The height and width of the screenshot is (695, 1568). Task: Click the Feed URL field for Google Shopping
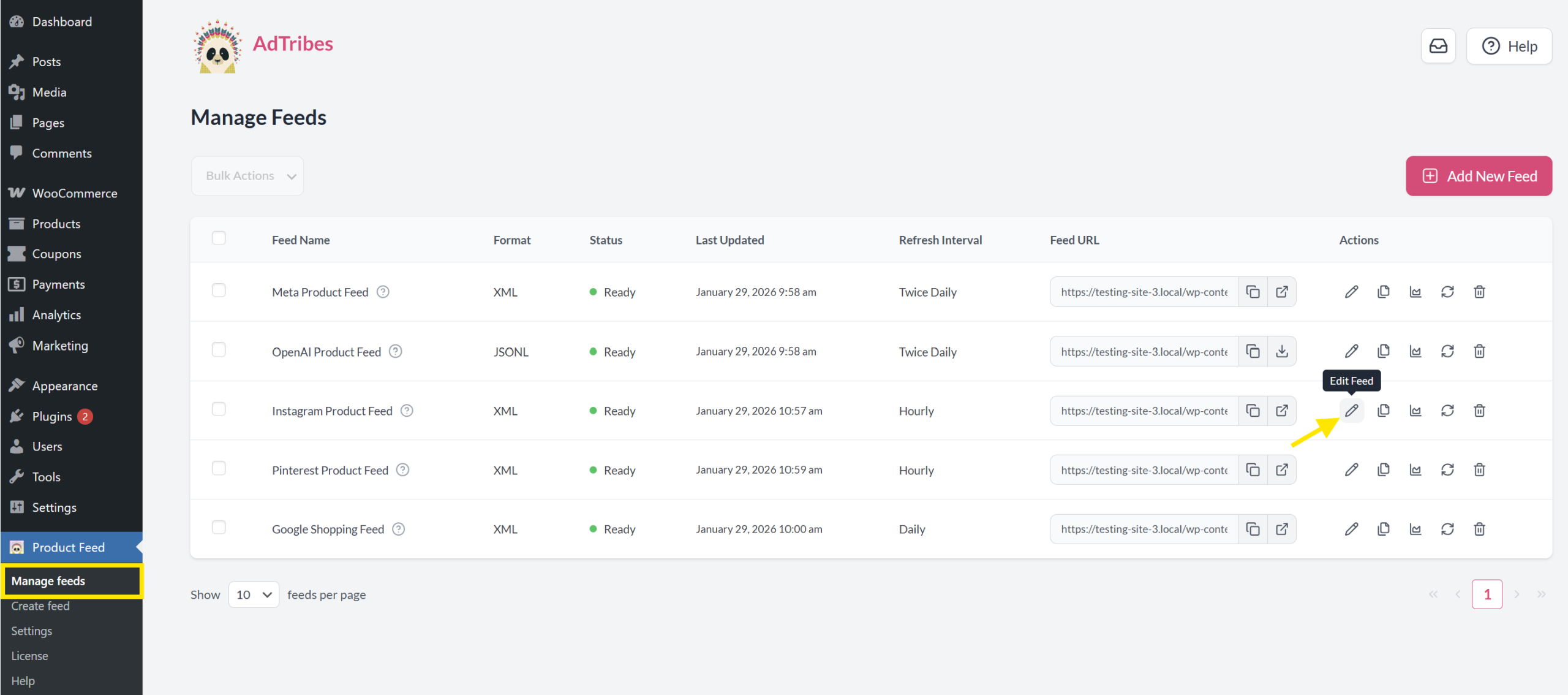(x=1144, y=529)
